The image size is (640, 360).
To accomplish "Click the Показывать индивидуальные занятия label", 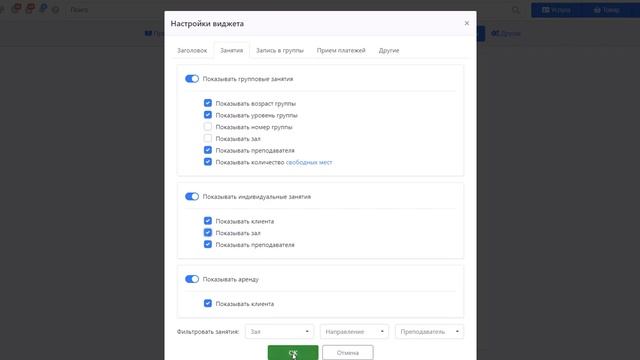I will 257,197.
